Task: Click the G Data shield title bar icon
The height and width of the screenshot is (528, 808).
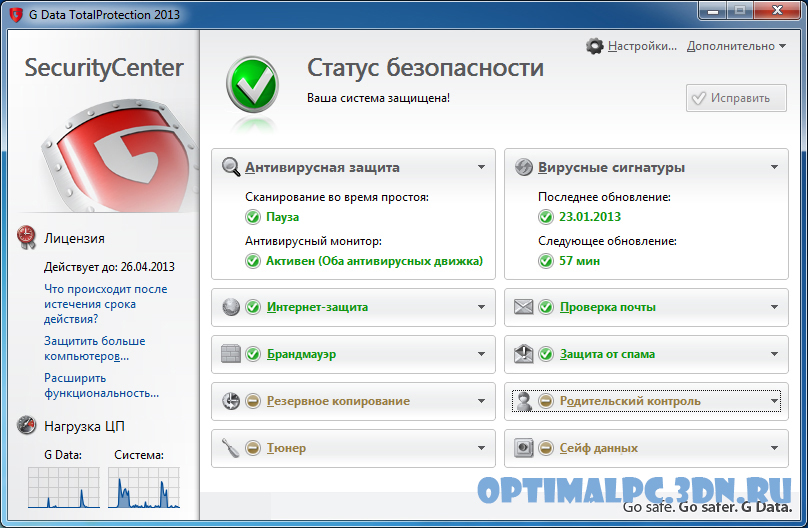Action: (x=16, y=14)
